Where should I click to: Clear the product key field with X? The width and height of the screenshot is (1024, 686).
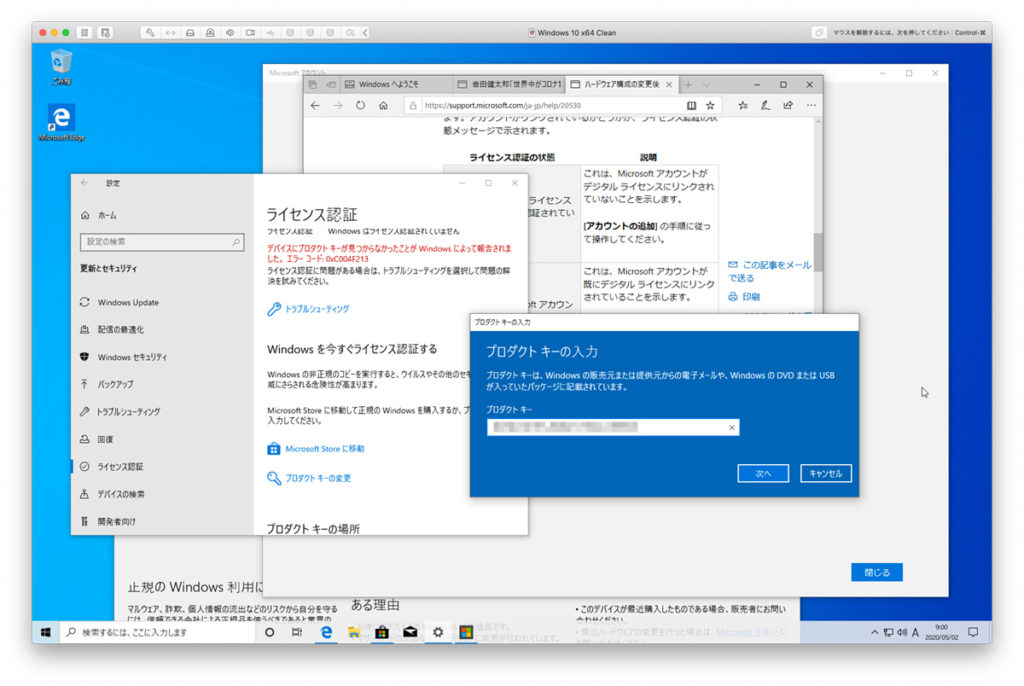(732, 428)
